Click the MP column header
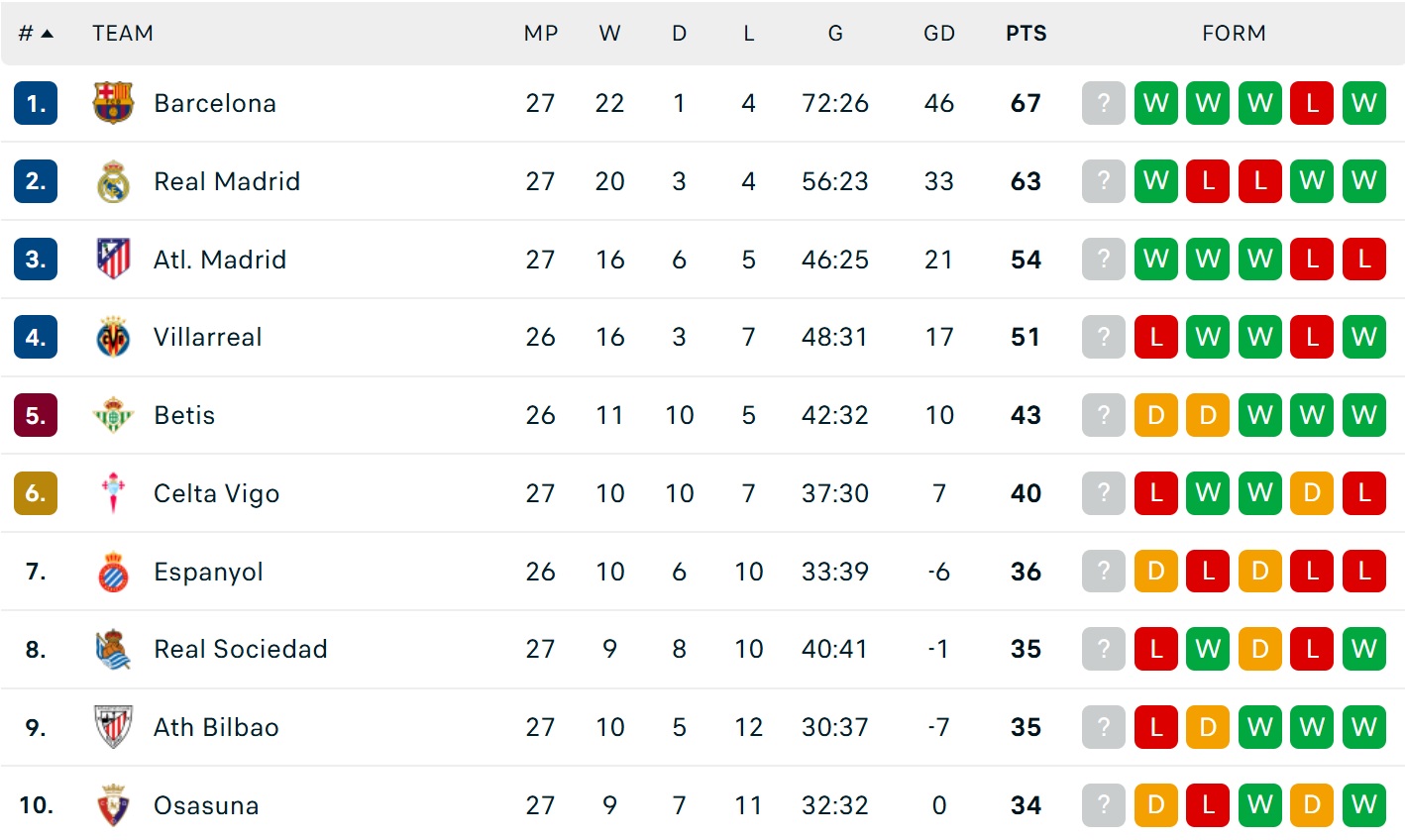The height and width of the screenshot is (840, 1405). click(x=540, y=34)
